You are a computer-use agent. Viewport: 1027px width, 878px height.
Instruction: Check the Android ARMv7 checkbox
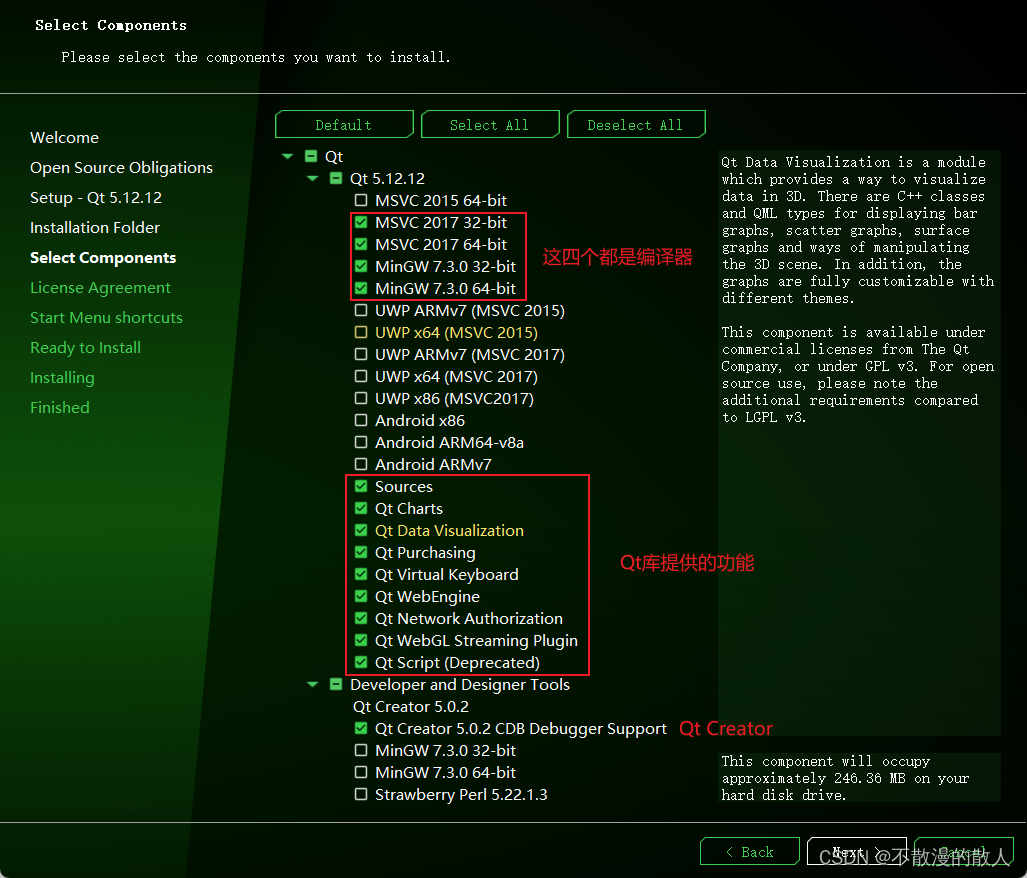pos(361,464)
